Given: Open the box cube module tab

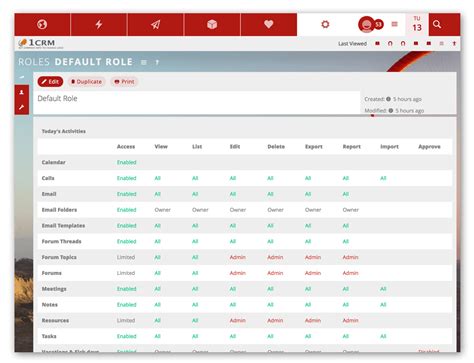Looking at the screenshot, I should [x=212, y=24].
